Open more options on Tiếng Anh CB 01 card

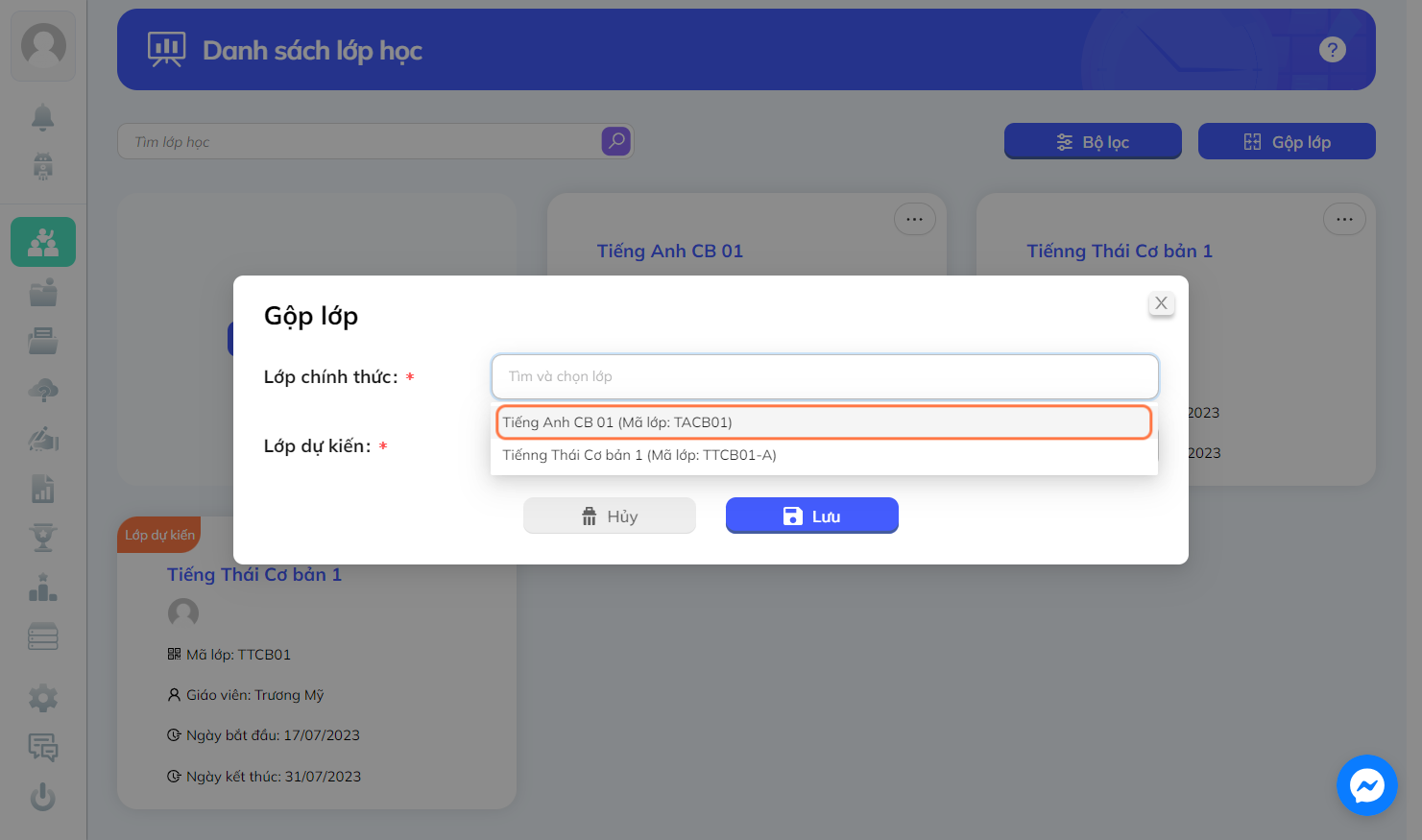915,220
